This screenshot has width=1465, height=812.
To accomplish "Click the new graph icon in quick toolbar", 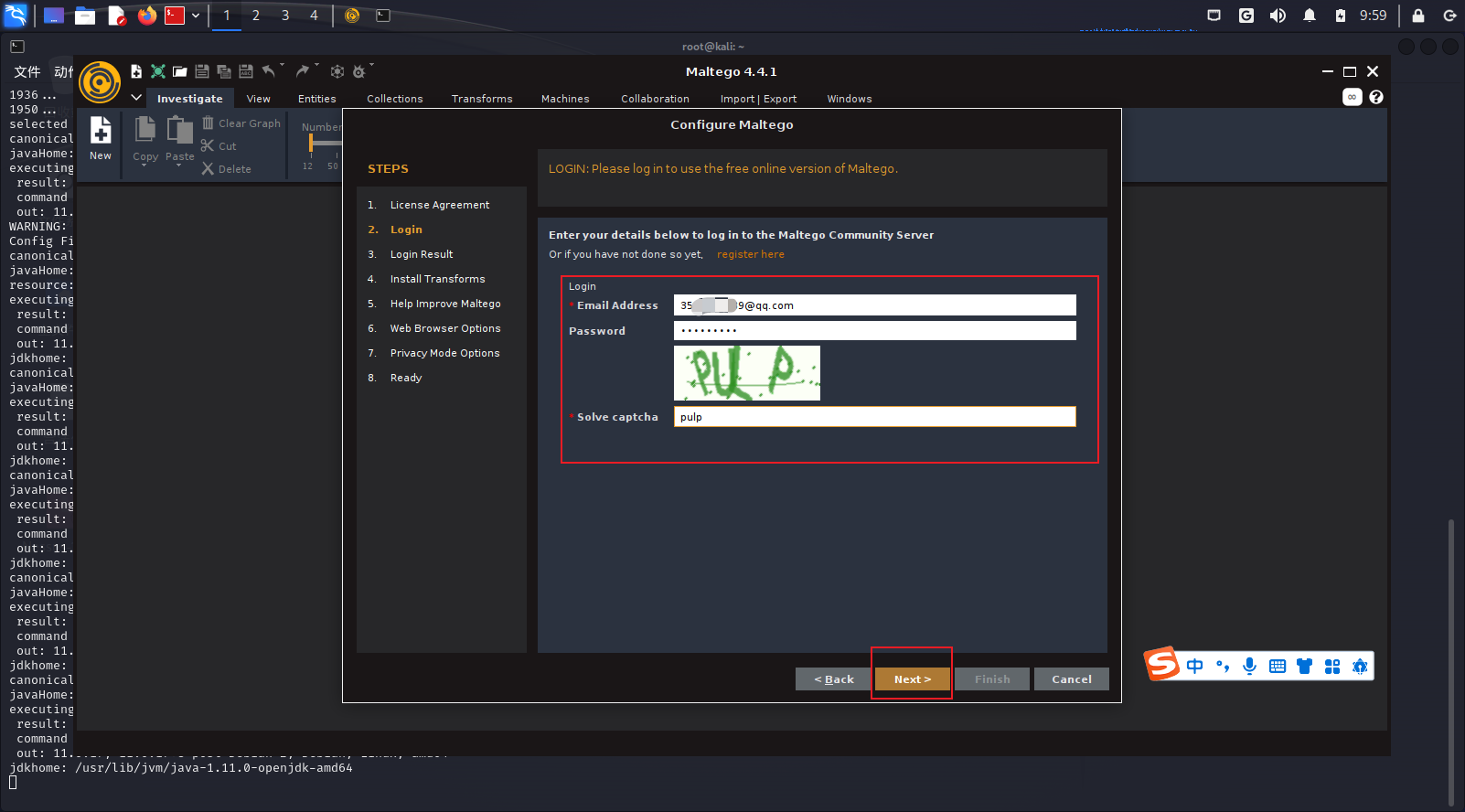I will coord(136,71).
